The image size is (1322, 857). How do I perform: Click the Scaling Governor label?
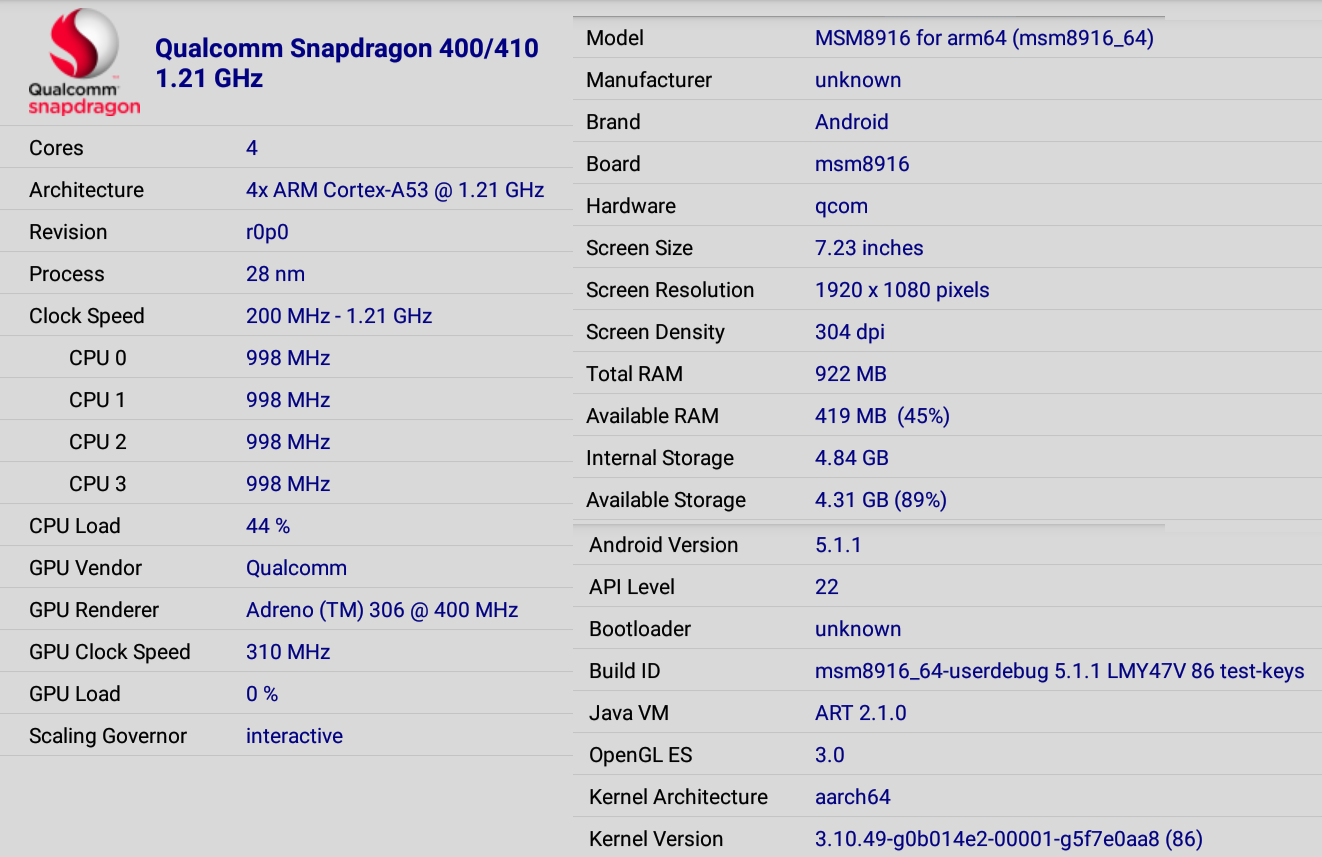click(108, 736)
